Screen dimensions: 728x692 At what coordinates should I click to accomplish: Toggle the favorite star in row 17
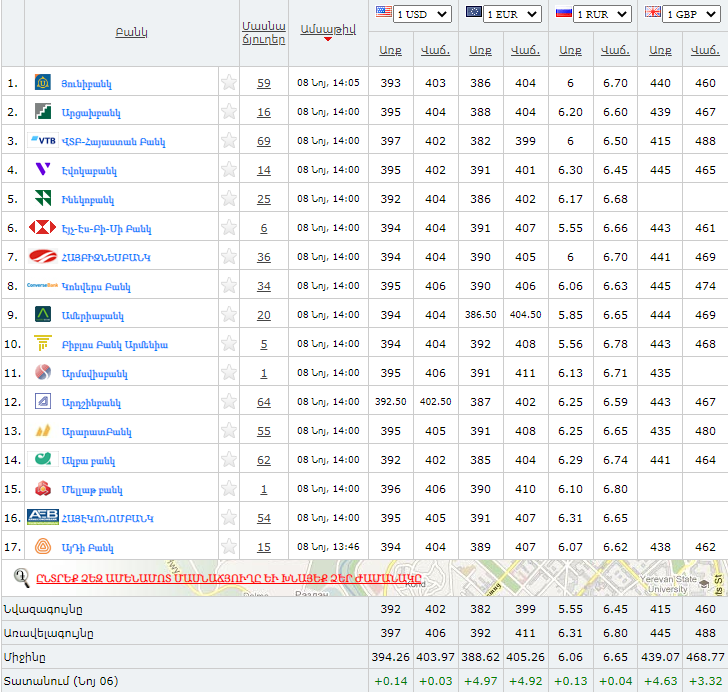point(229,547)
